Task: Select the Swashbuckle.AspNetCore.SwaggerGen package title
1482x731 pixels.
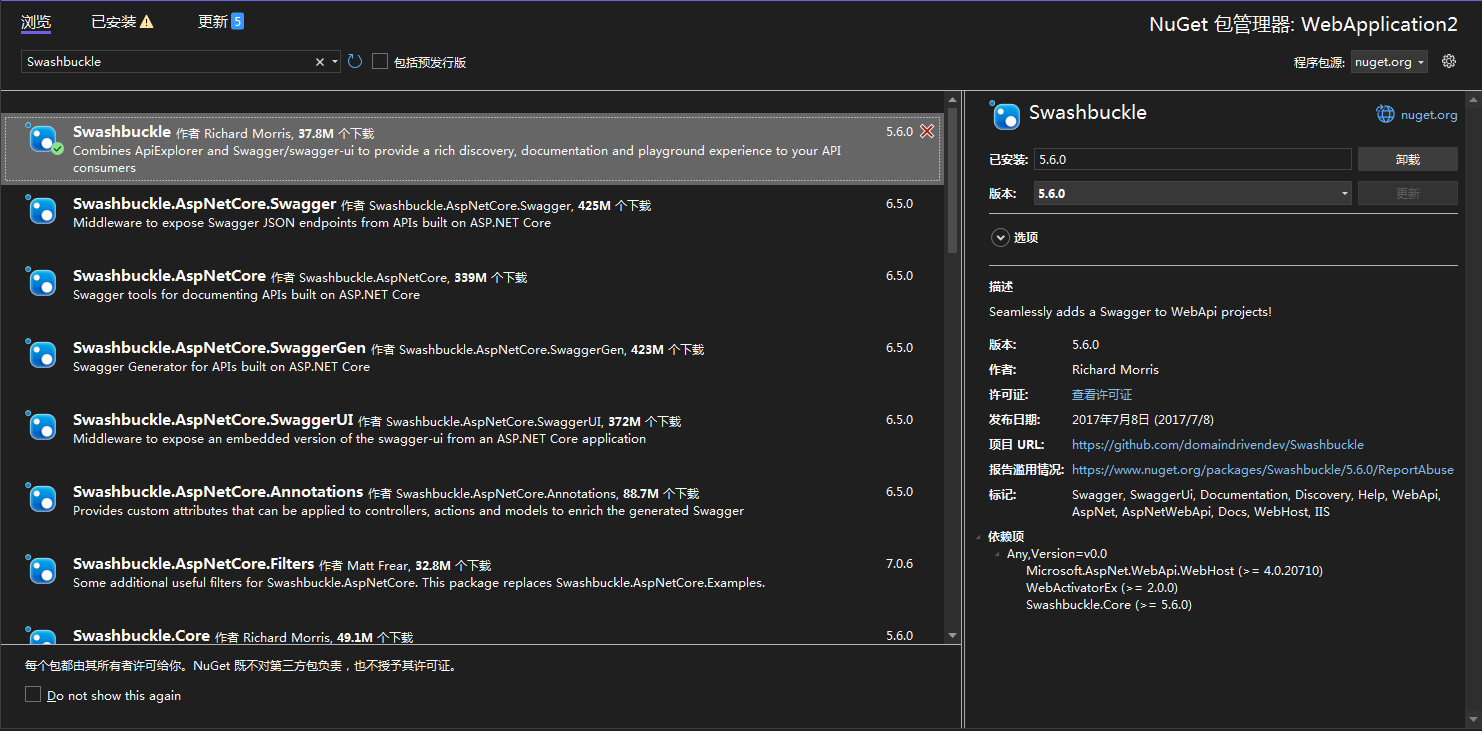Action: click(x=219, y=348)
